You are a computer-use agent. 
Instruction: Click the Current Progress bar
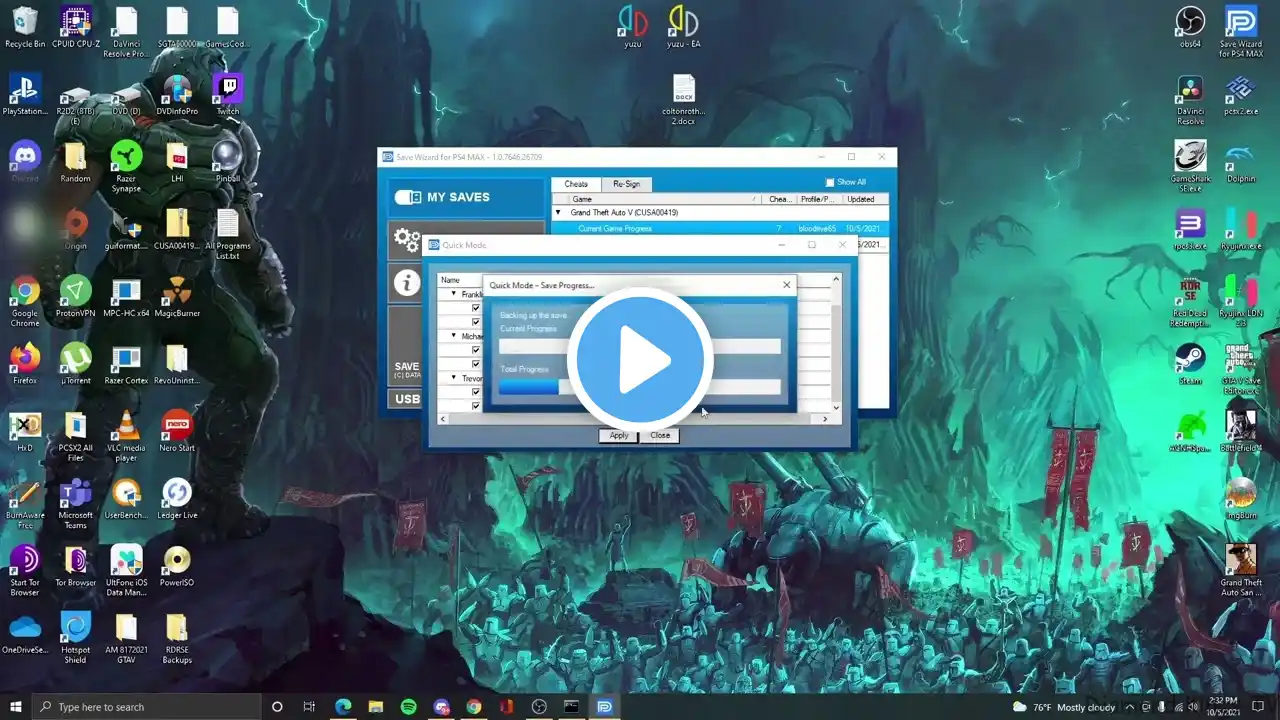coord(640,346)
